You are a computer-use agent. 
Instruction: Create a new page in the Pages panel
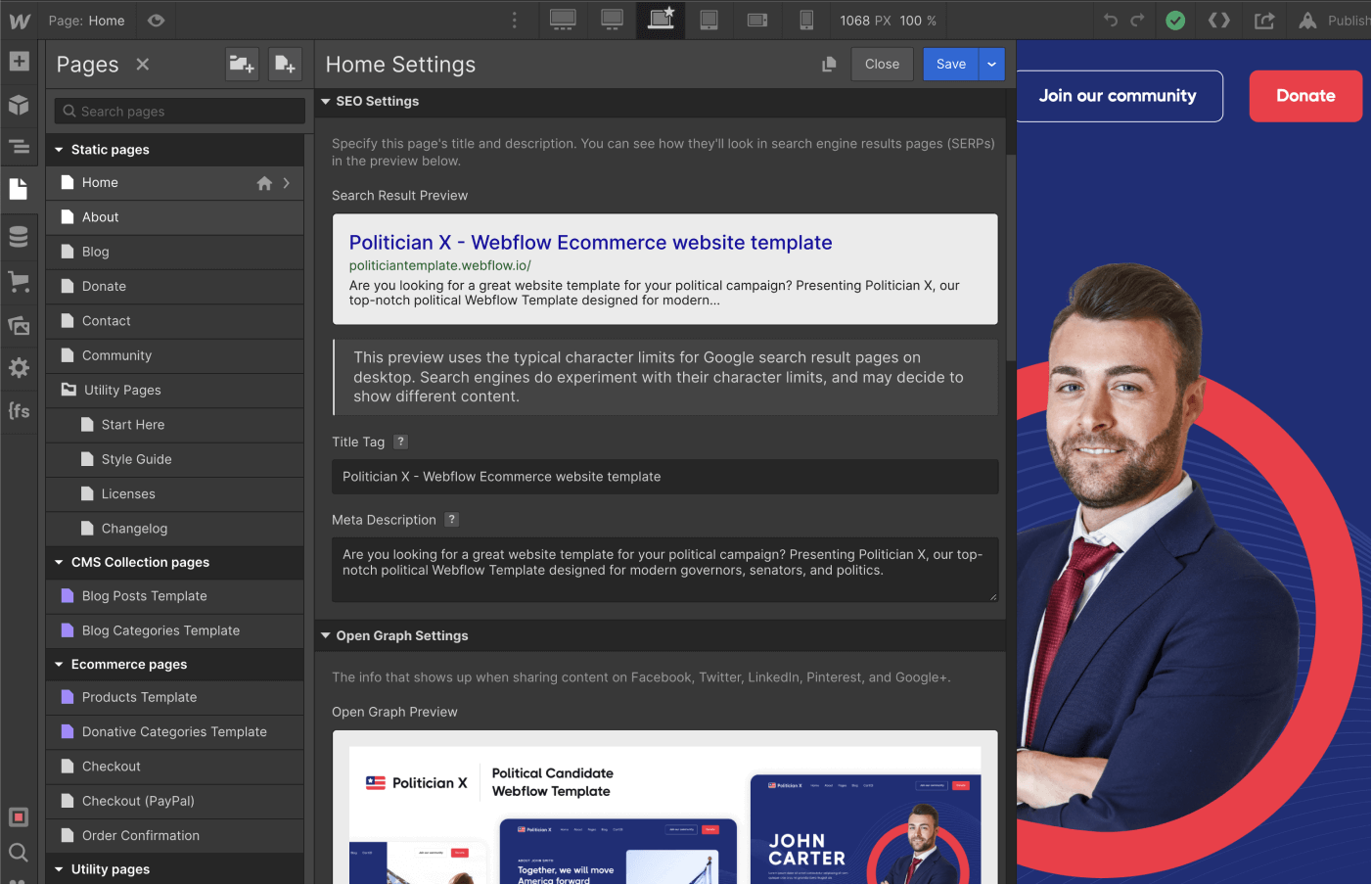tap(285, 63)
